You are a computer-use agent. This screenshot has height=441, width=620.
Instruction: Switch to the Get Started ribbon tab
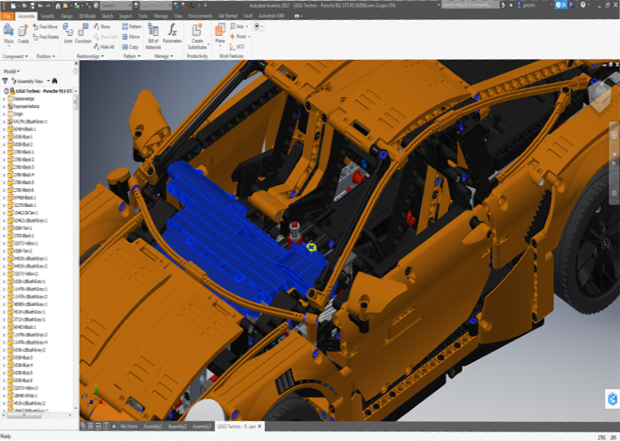228,16
